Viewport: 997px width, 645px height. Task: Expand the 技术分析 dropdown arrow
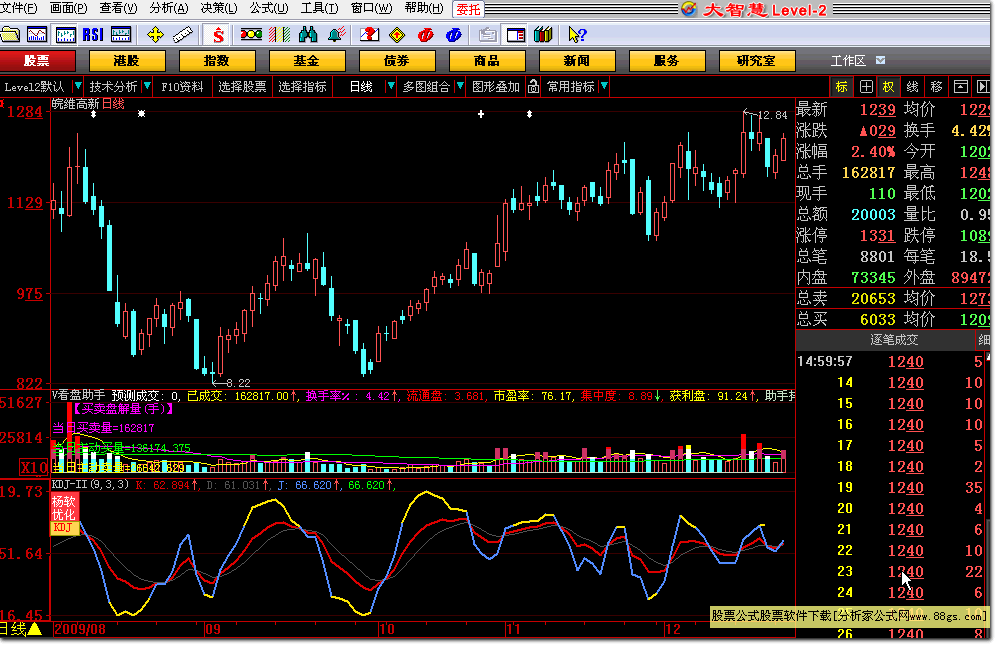(x=147, y=86)
